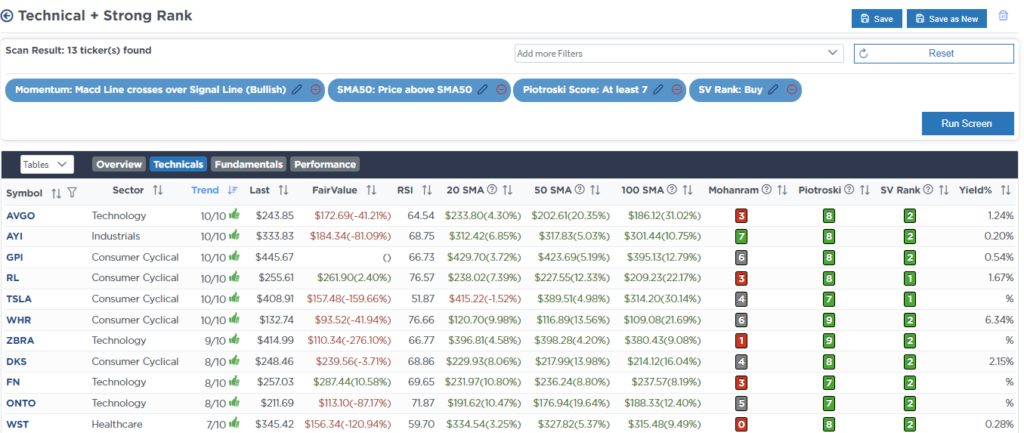This screenshot has width=1024, height=433.
Task: Sort table by Symbol column
Action: coord(56,193)
